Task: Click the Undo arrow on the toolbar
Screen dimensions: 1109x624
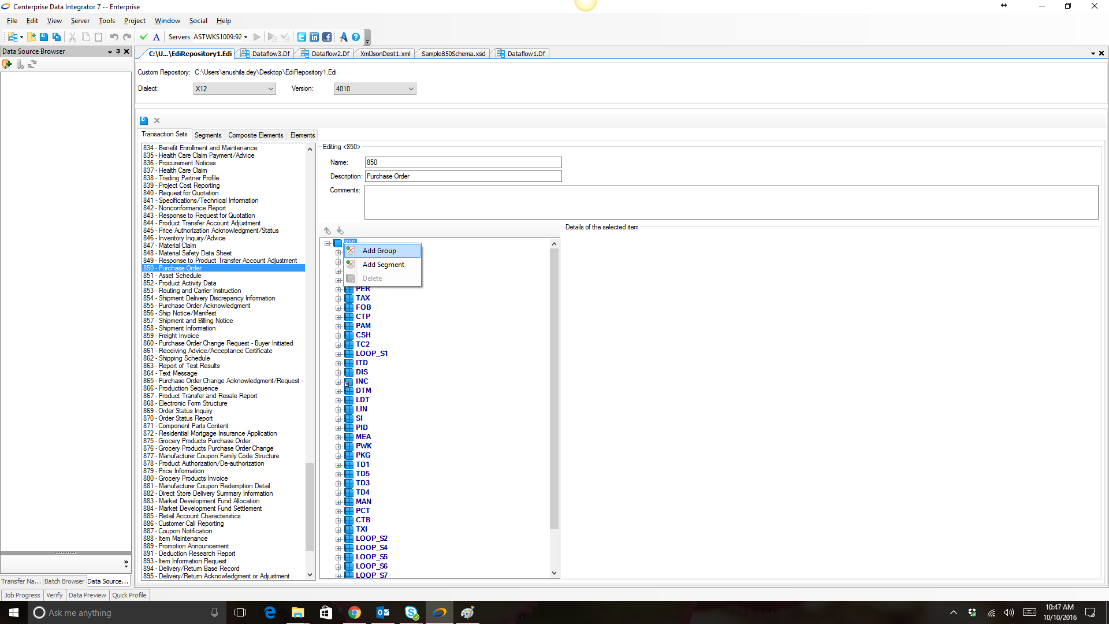Action: (115, 35)
